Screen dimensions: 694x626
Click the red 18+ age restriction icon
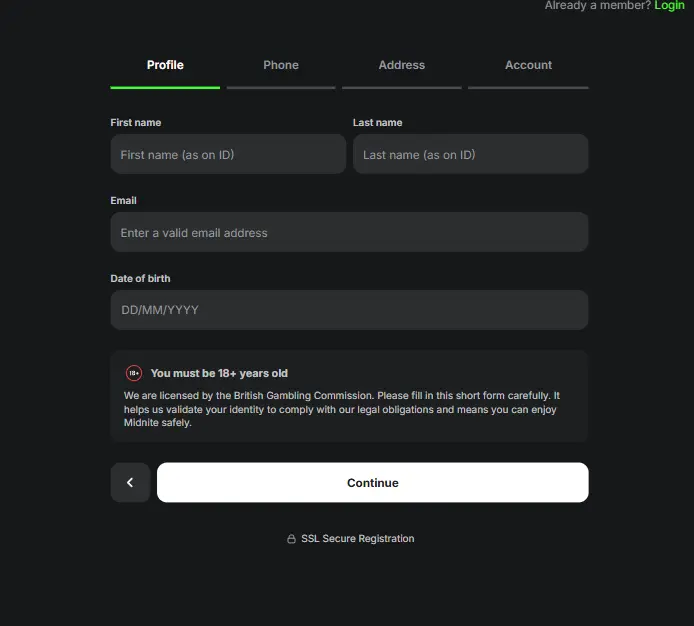point(134,373)
